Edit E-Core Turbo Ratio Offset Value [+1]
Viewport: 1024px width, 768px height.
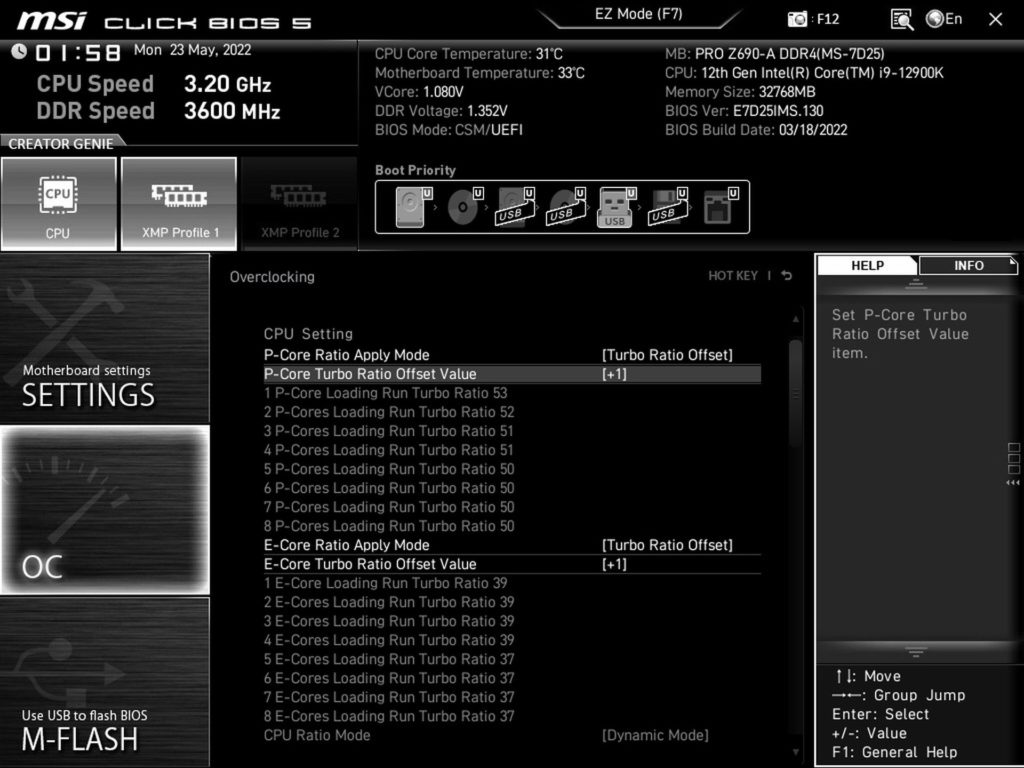(614, 564)
